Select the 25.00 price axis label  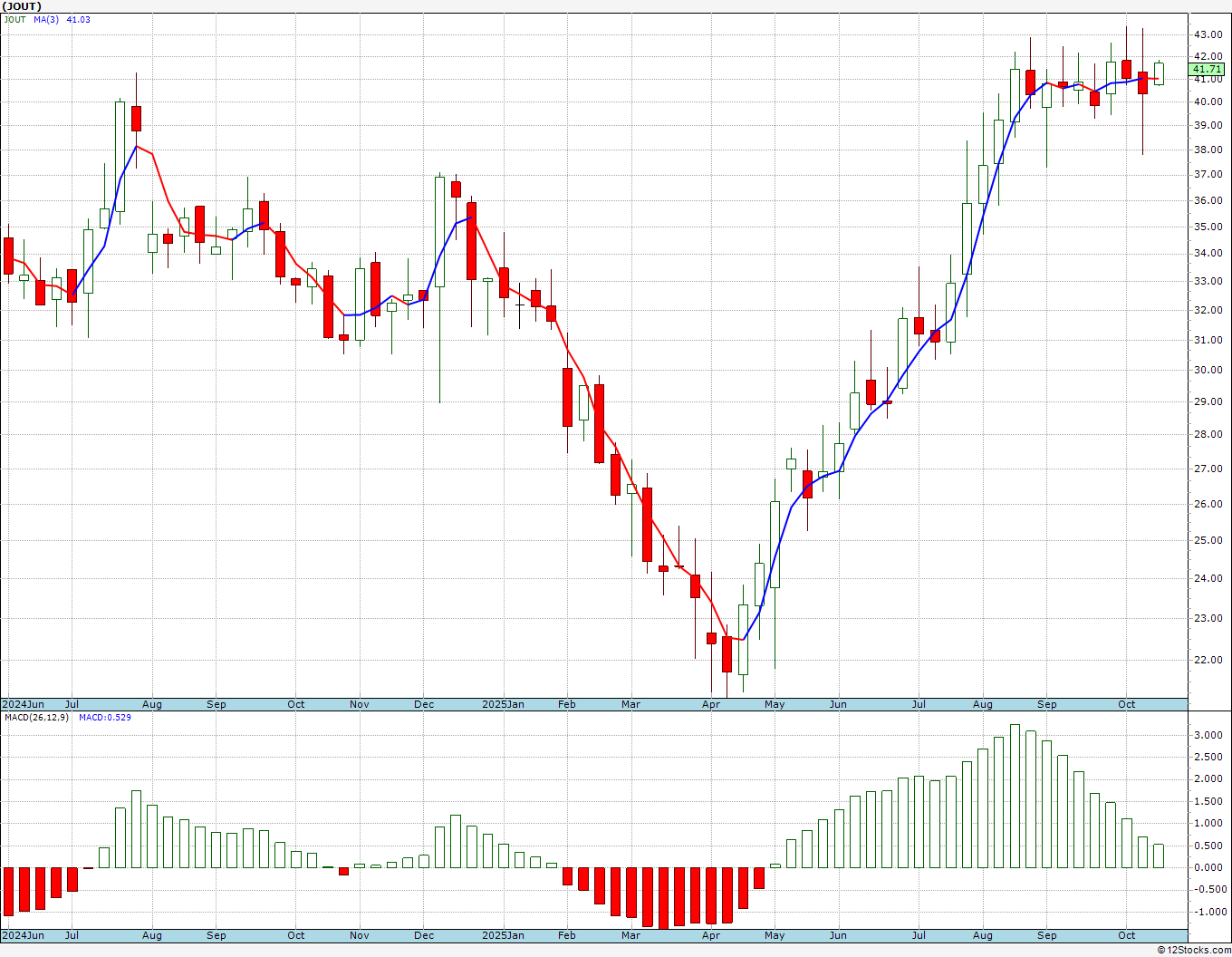[1208, 540]
